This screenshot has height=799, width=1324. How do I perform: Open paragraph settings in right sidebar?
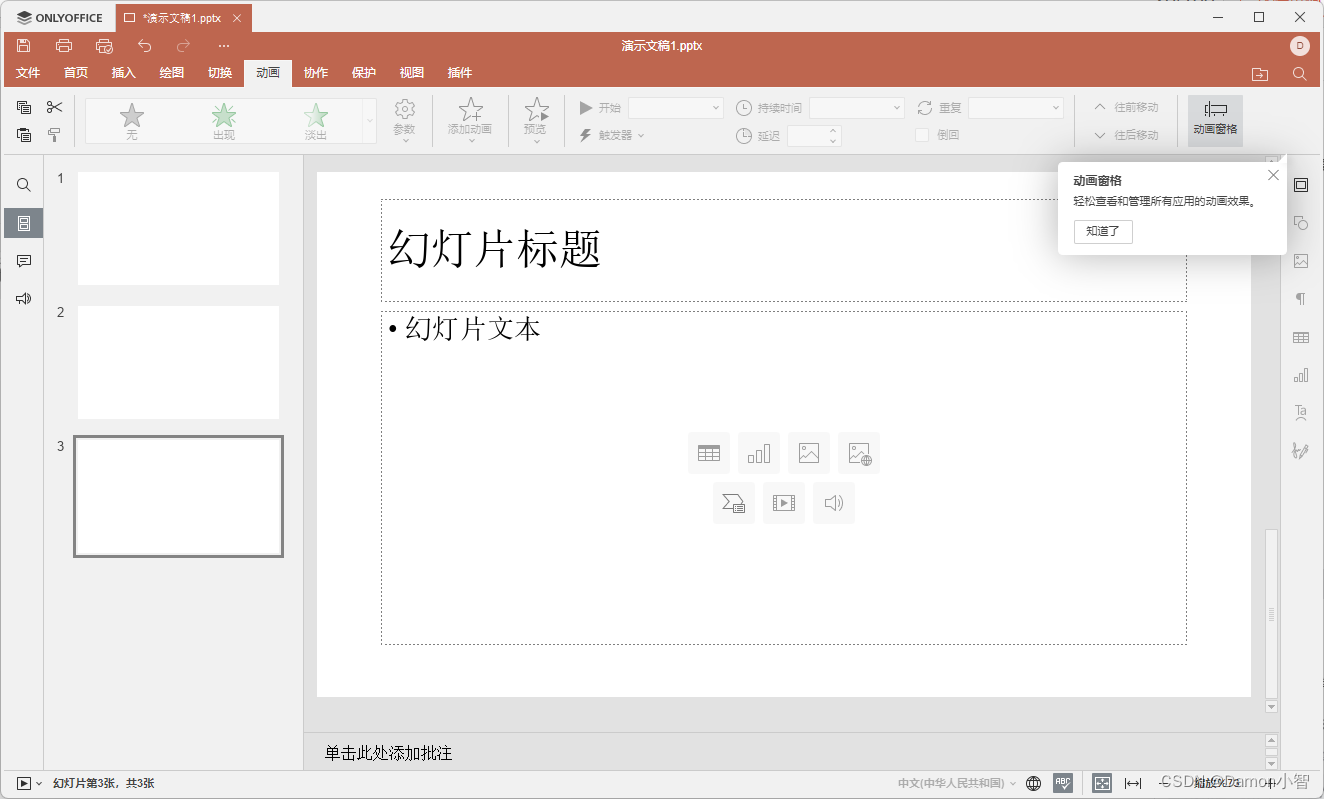click(1301, 299)
